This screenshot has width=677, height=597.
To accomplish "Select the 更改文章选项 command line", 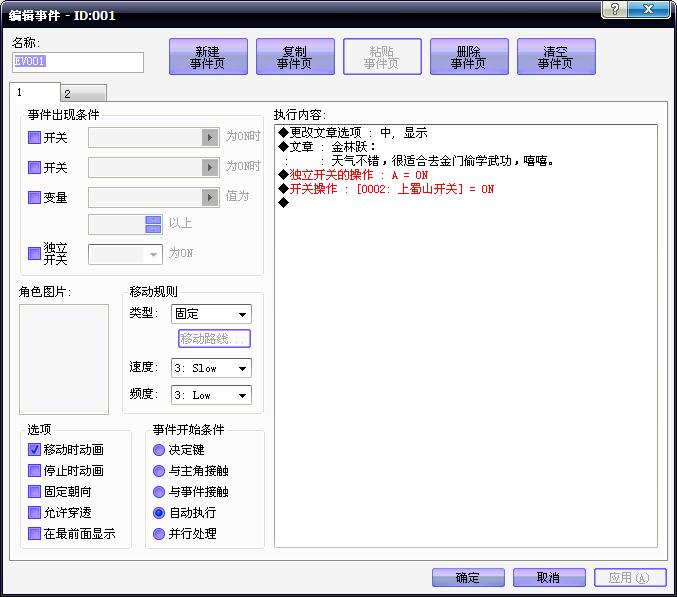I will [x=465, y=133].
